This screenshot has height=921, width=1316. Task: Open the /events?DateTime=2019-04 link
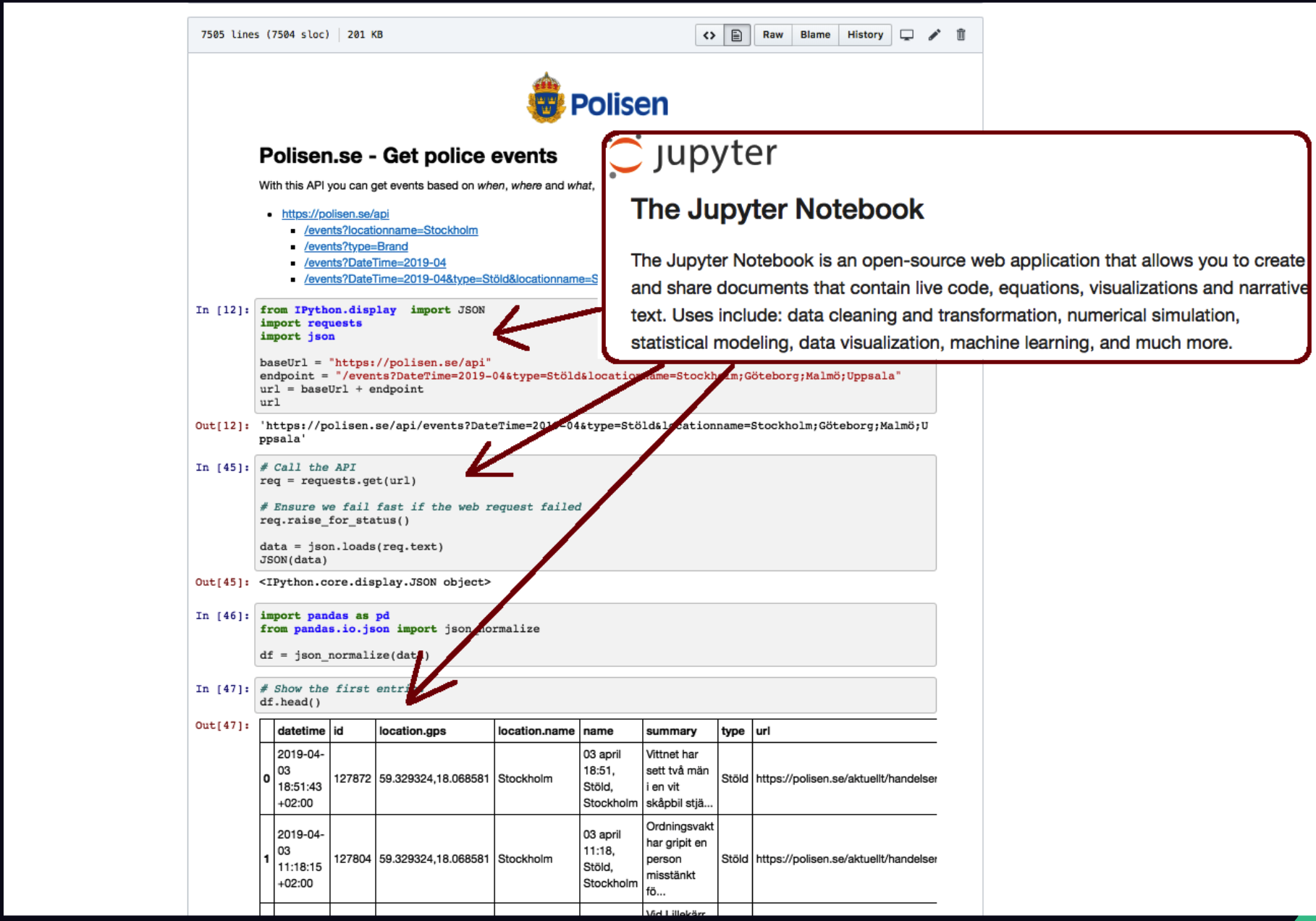tap(375, 263)
